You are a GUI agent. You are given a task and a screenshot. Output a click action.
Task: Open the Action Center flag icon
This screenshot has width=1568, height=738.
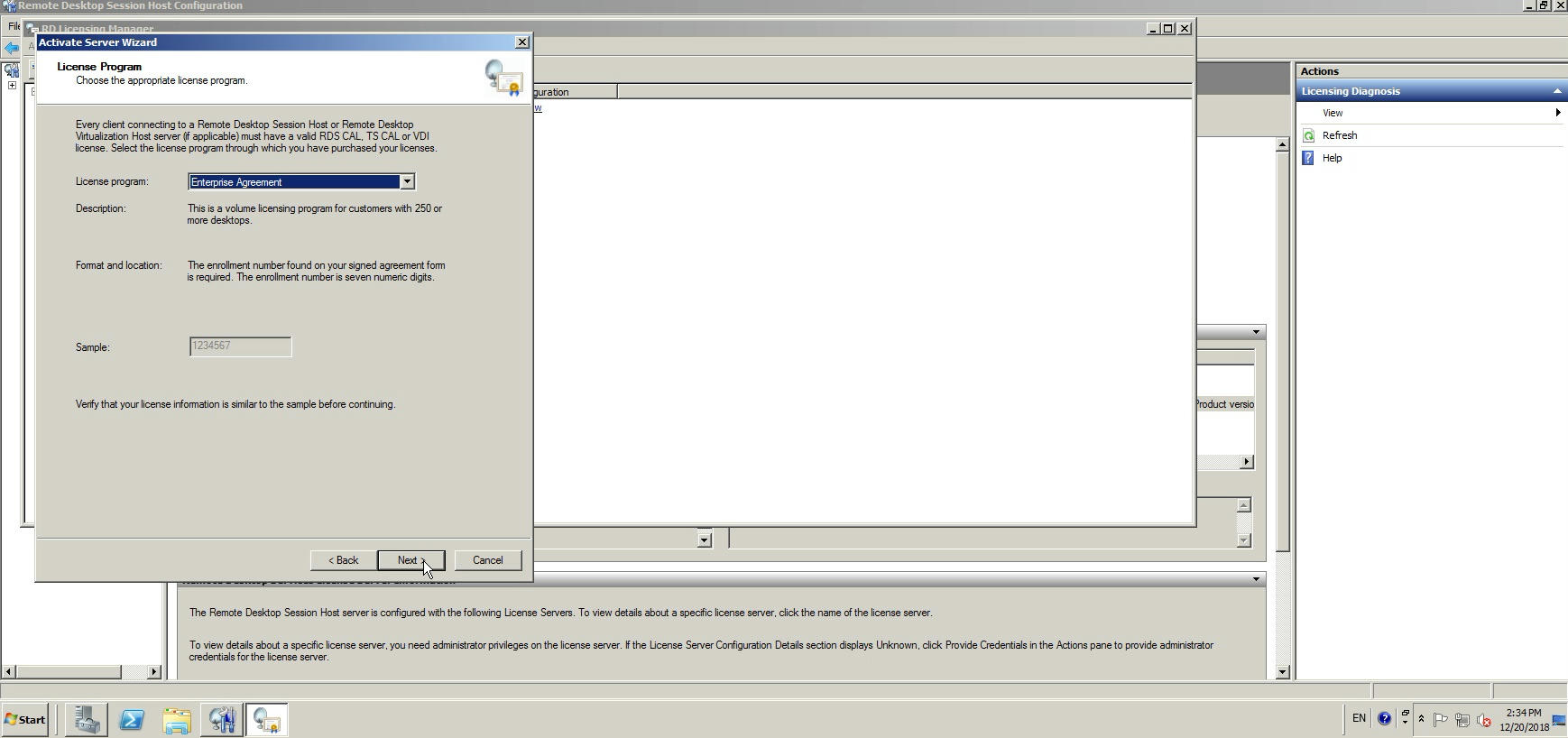pyautogui.click(x=1441, y=720)
